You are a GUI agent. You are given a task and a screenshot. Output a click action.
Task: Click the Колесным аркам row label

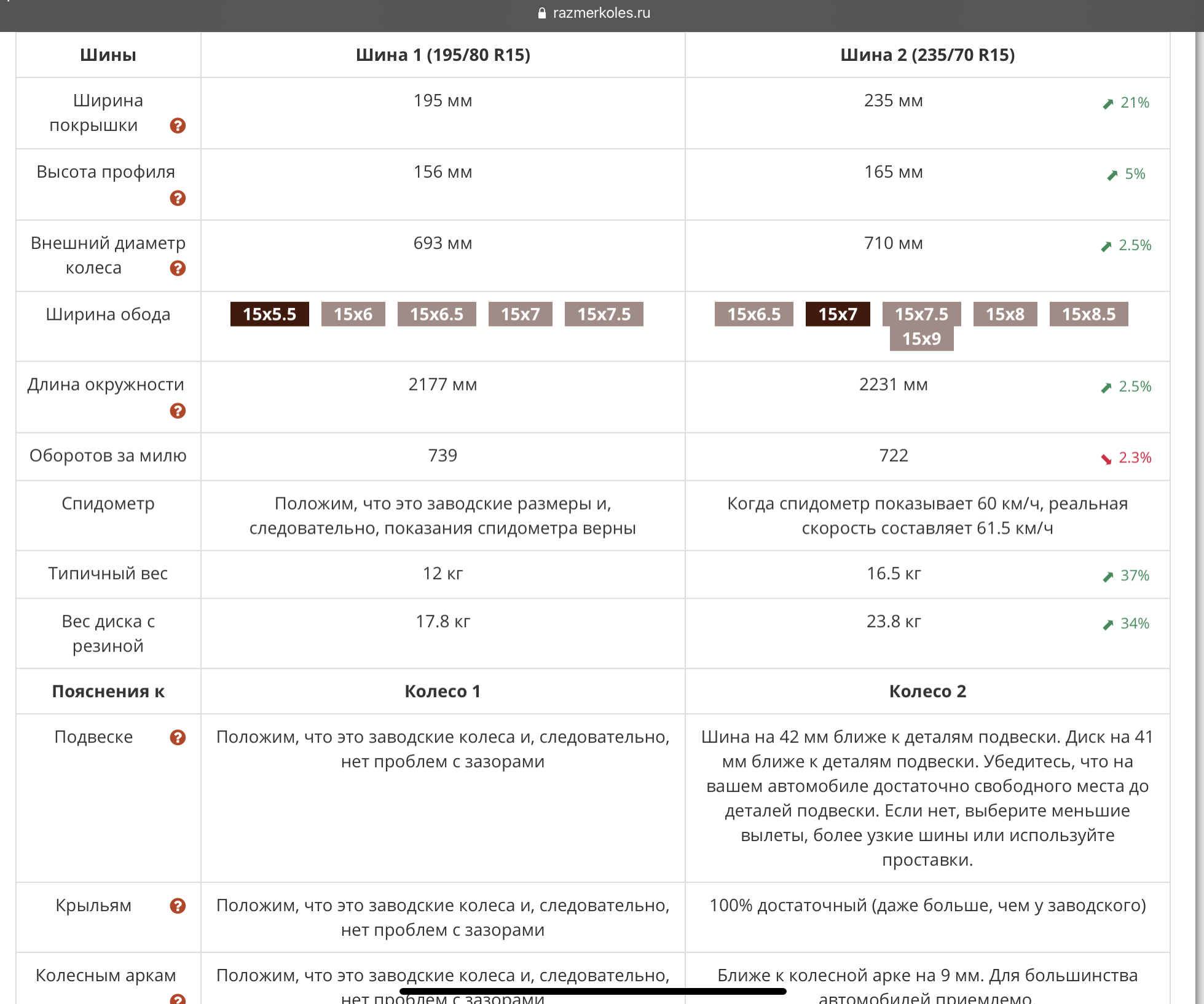click(106, 976)
